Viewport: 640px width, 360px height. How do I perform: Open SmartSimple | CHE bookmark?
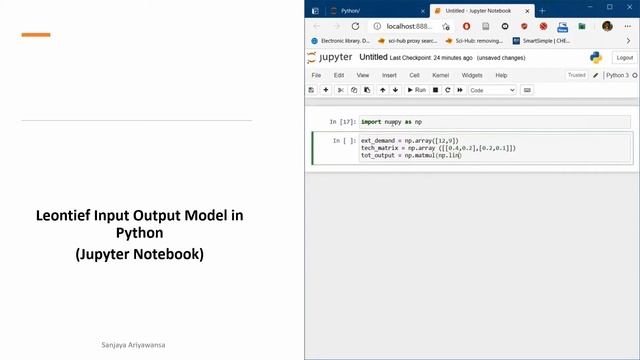click(542, 41)
